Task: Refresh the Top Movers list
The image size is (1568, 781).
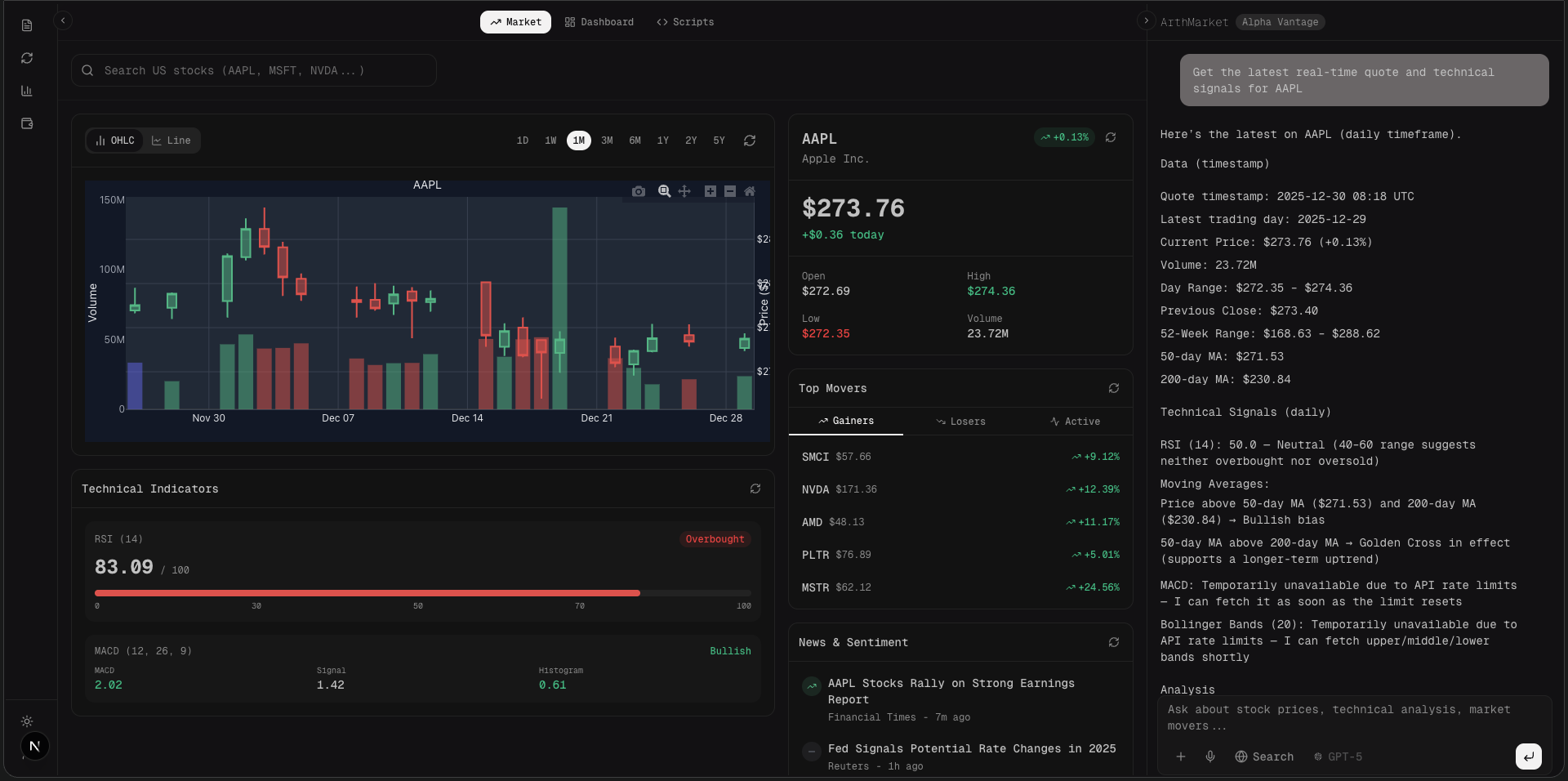Action: click(1114, 388)
